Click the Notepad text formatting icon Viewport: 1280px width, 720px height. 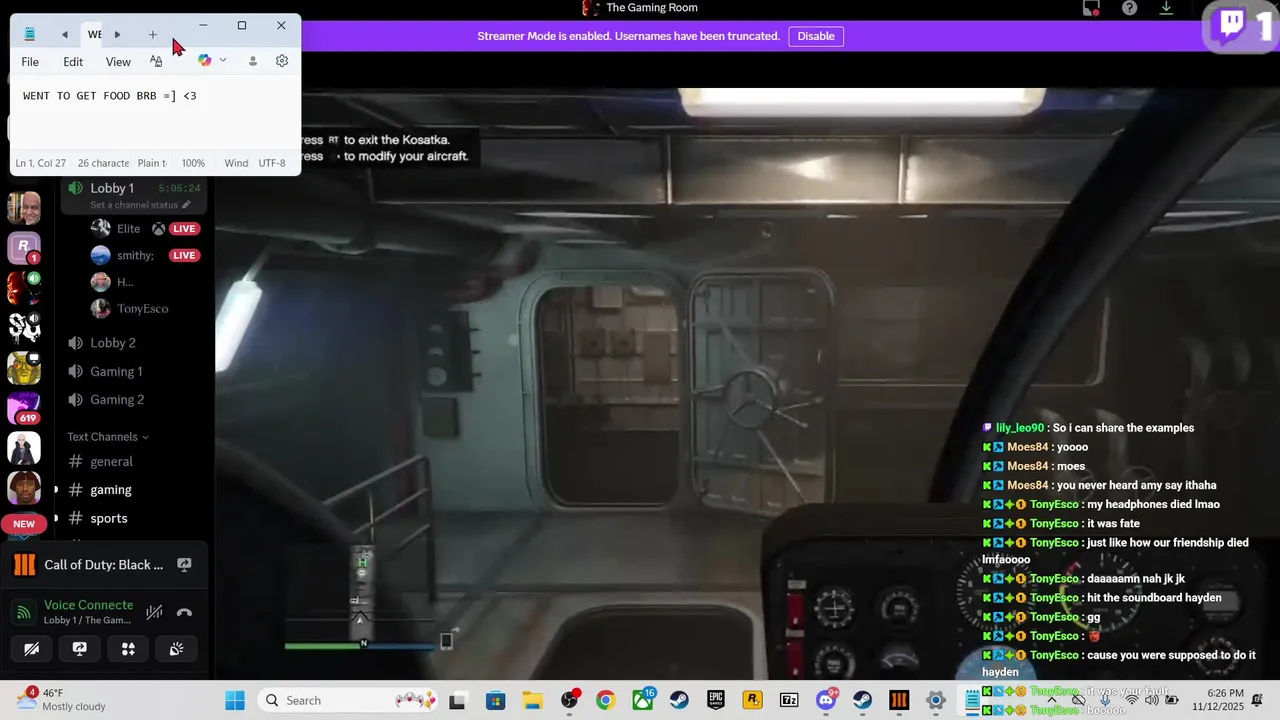coord(156,61)
